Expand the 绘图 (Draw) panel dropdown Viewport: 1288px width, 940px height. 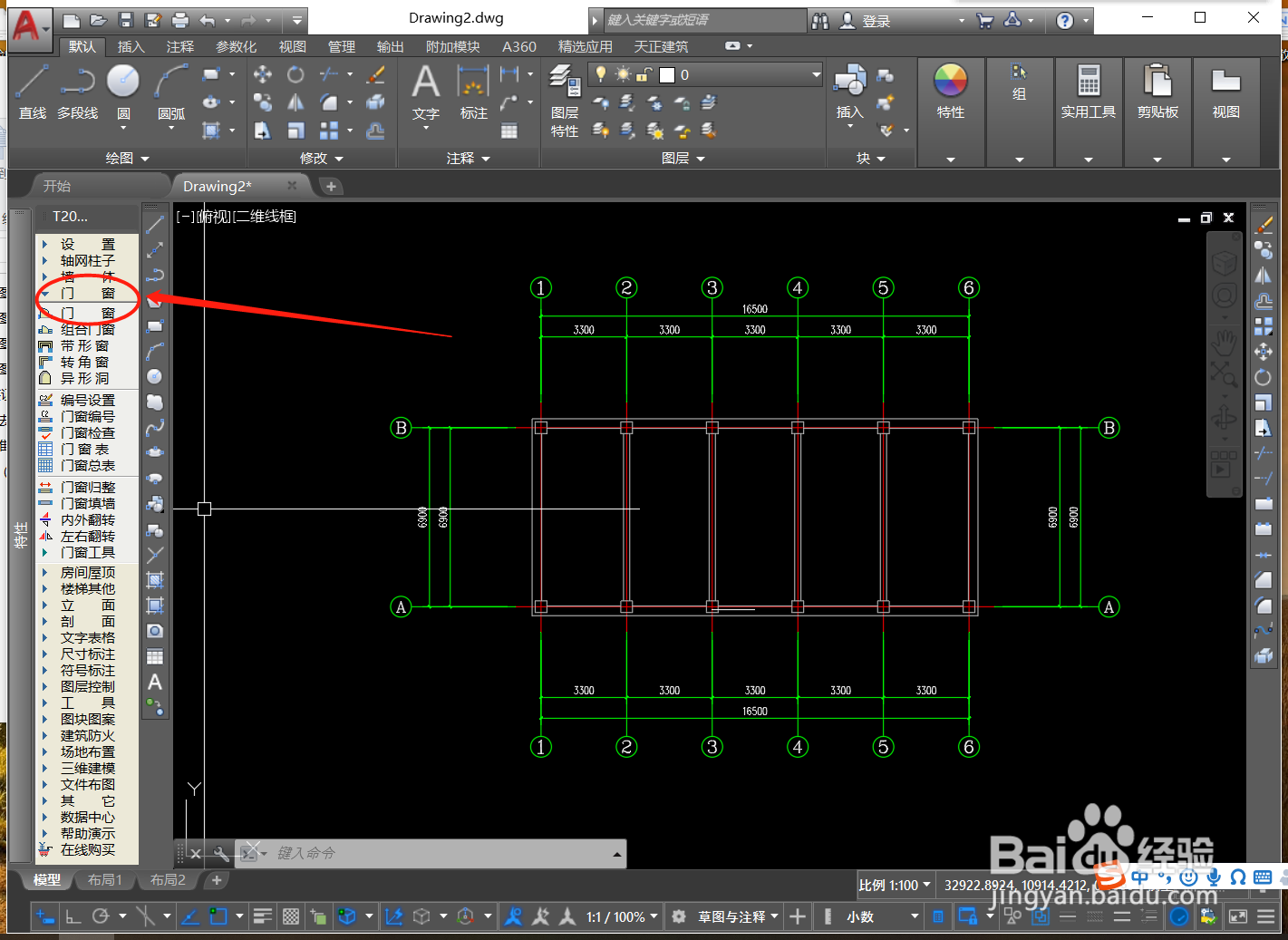click(x=127, y=158)
